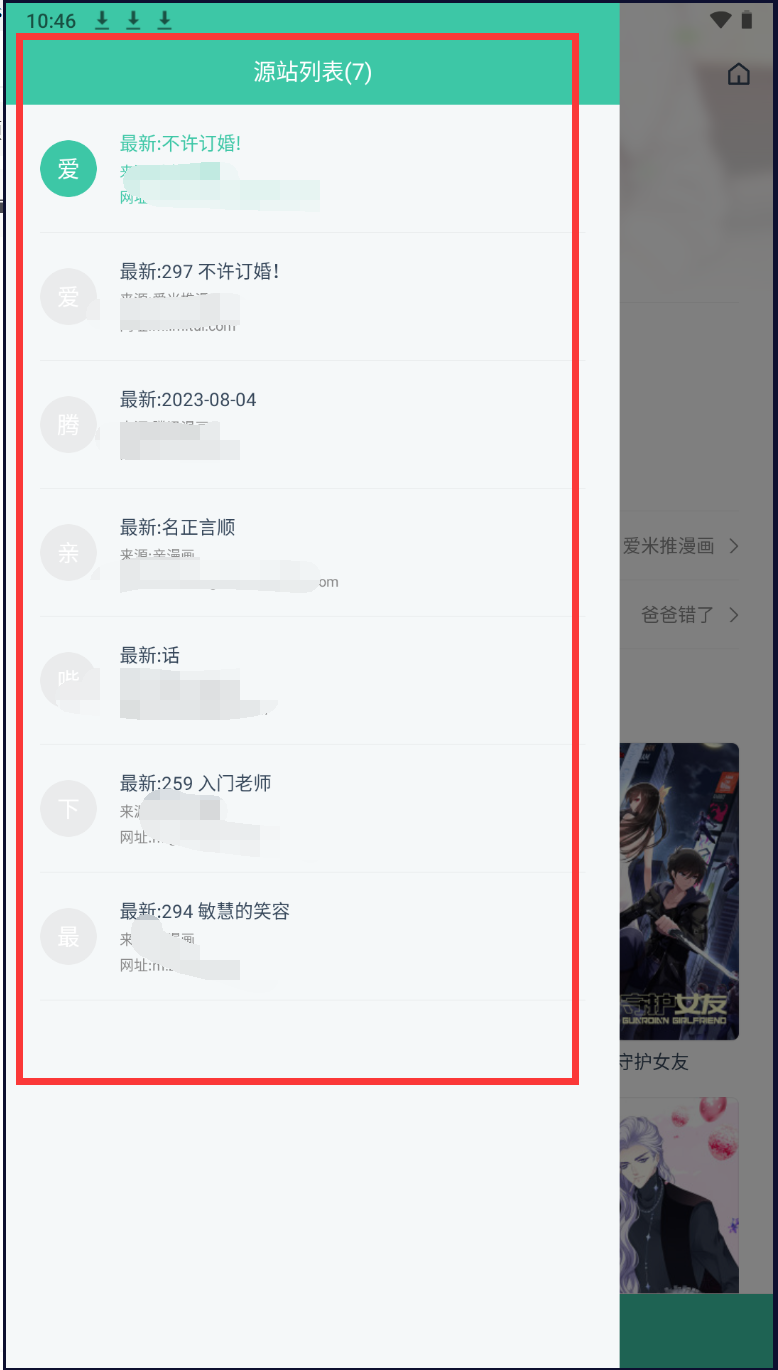Tap the 亲 source avatar icon
This screenshot has width=778, height=1370.
tap(68, 553)
